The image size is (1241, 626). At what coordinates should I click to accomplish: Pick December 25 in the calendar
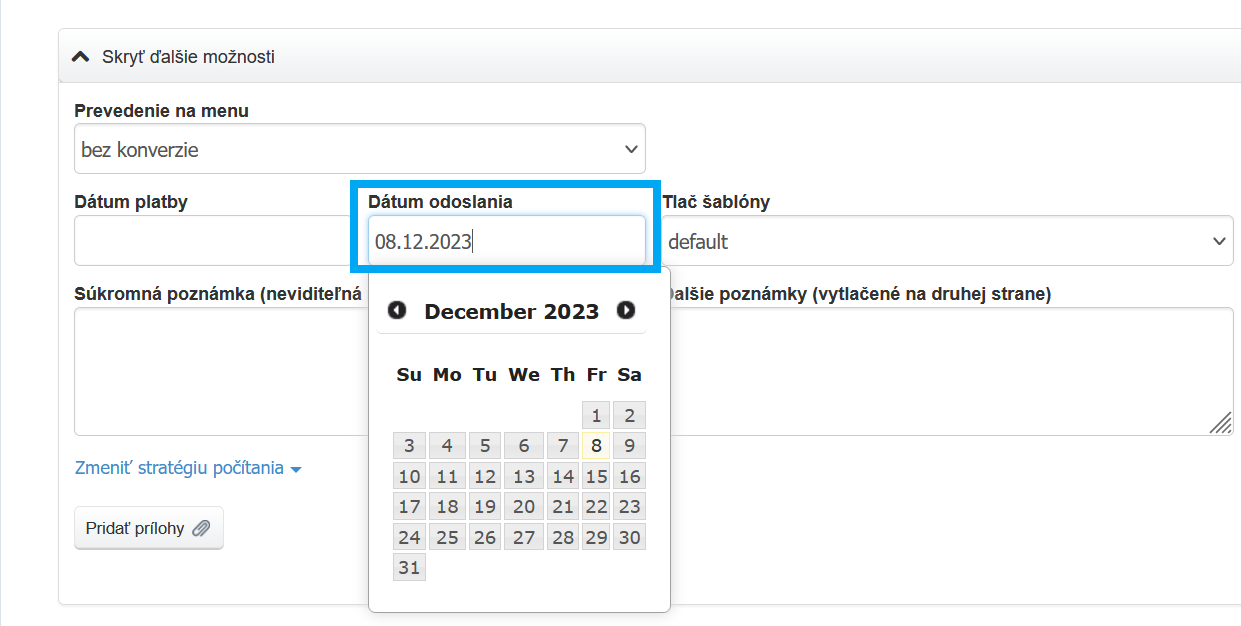click(447, 537)
